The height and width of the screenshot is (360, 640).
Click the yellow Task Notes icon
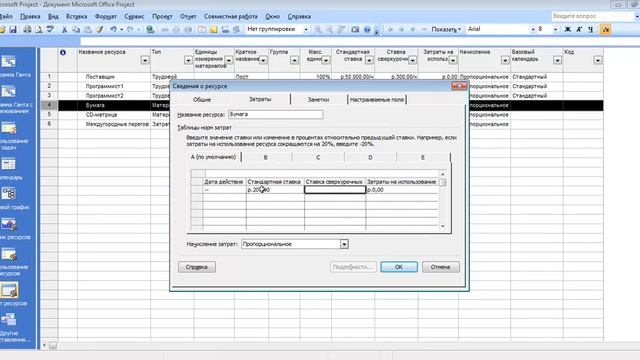(213, 29)
